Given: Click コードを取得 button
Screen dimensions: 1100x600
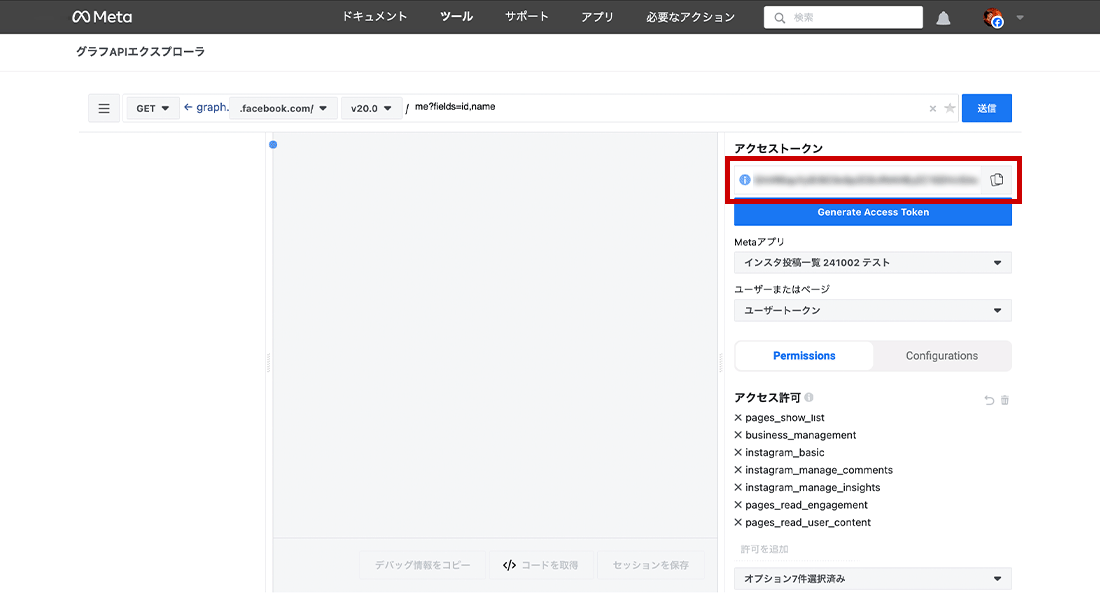Looking at the screenshot, I should [x=541, y=565].
